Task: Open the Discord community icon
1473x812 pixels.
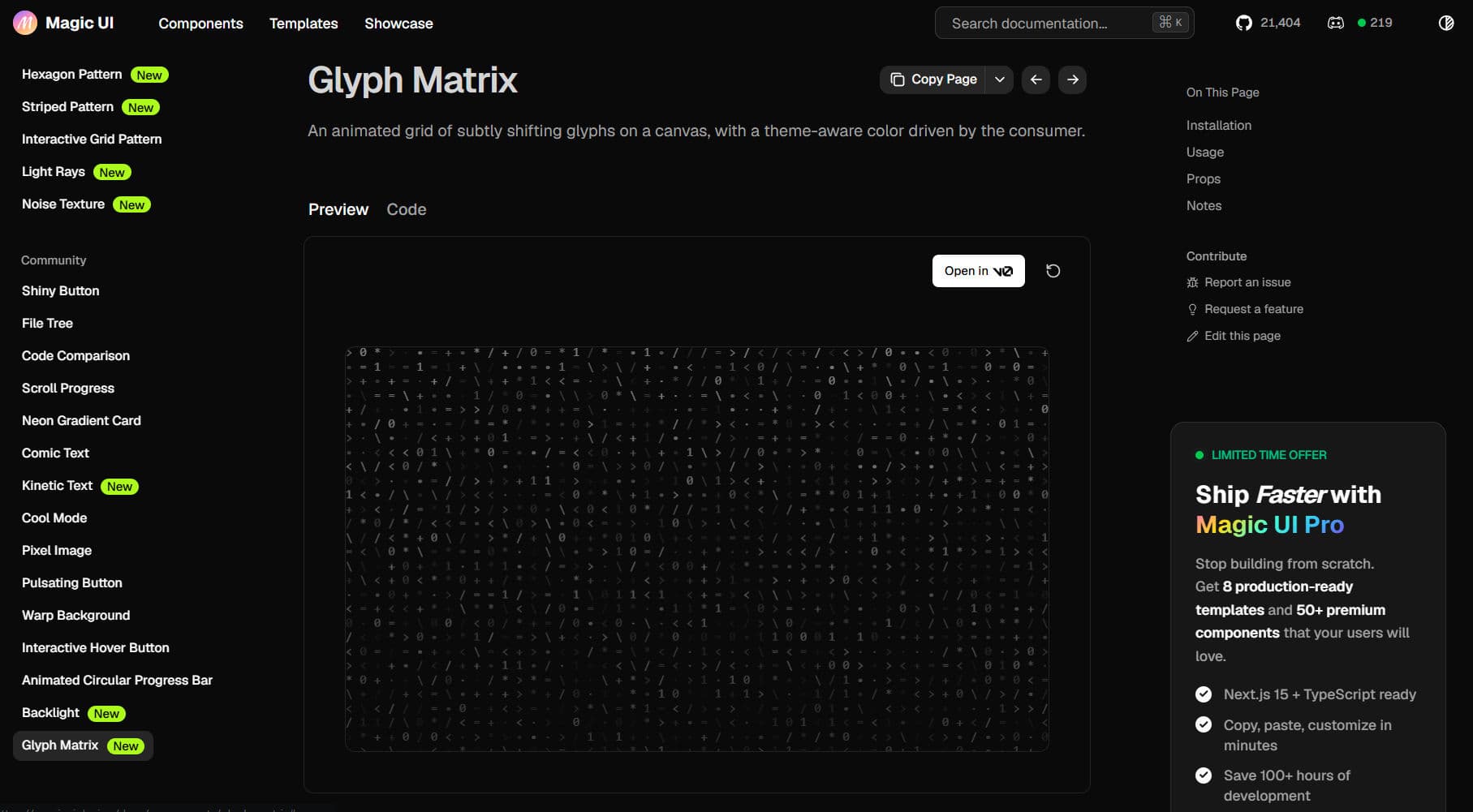Action: click(1335, 23)
